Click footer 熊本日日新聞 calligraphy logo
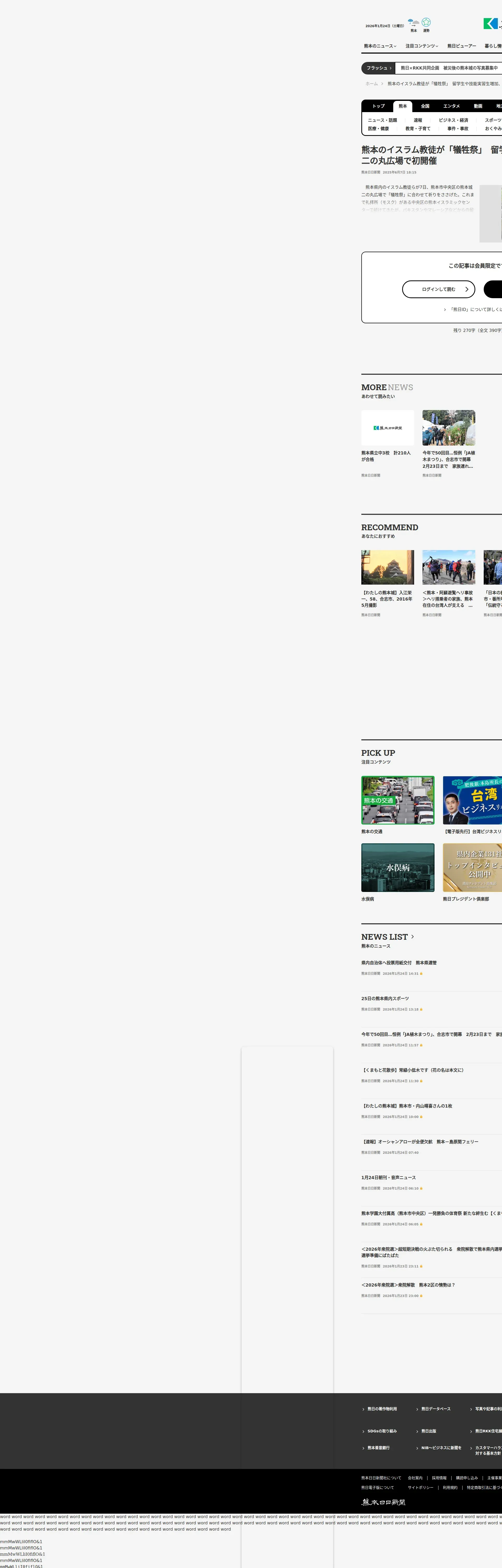 coord(384,1502)
